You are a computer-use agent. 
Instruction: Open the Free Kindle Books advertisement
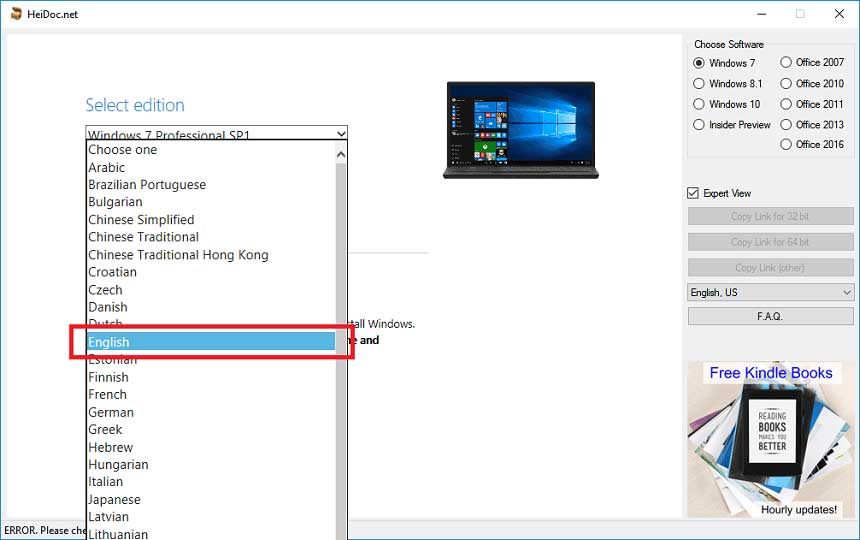click(x=771, y=439)
